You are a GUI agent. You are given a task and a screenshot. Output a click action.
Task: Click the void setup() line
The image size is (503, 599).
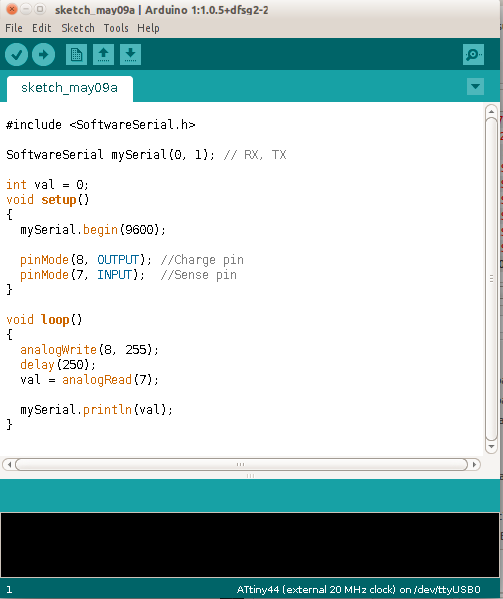coord(48,200)
